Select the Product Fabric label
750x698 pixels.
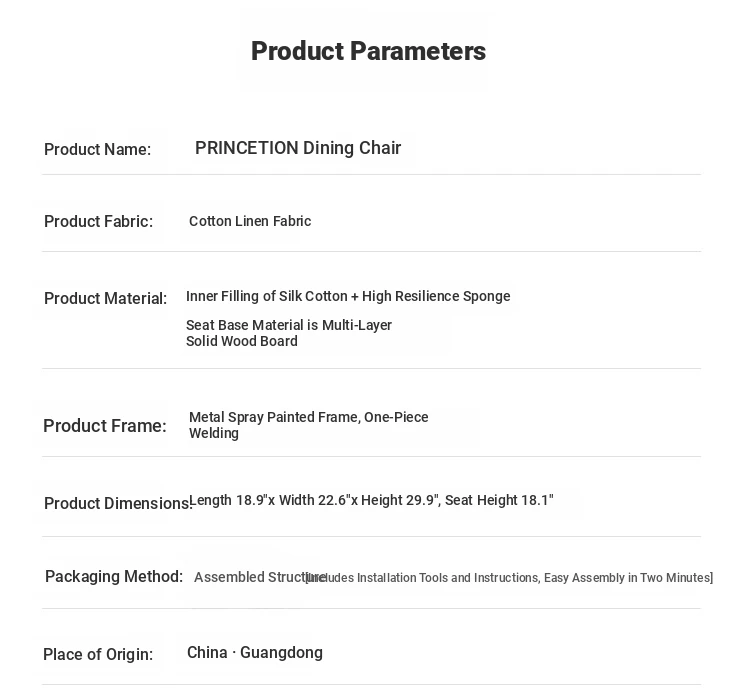(98, 222)
